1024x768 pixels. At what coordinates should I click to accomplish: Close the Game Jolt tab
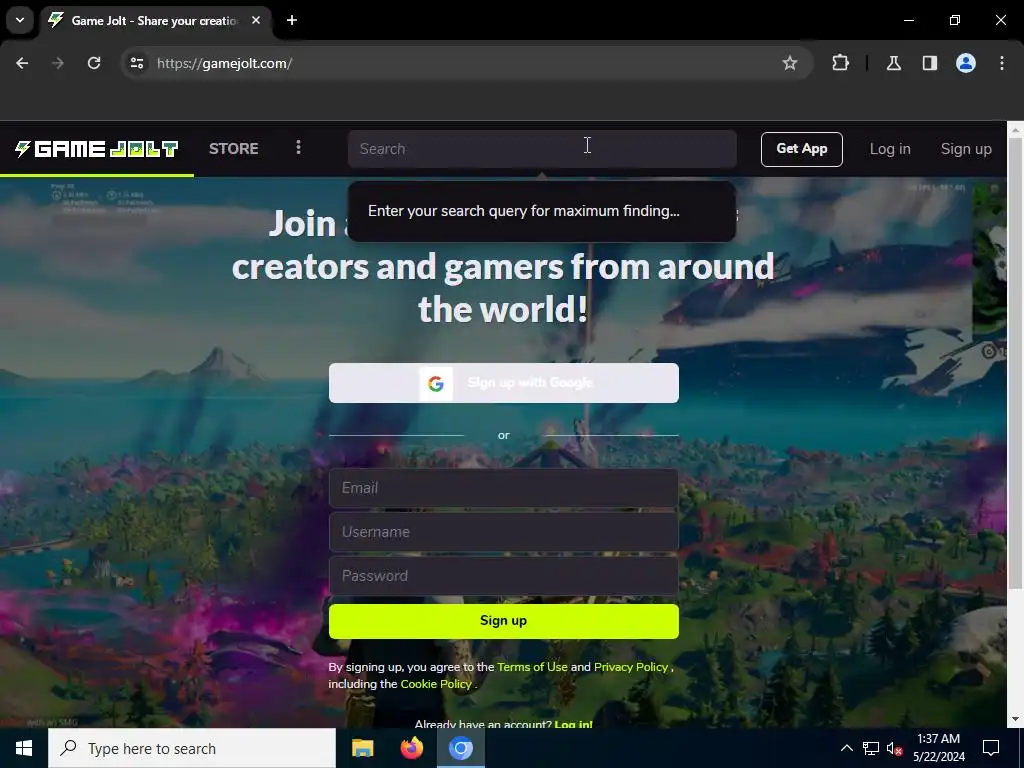tap(256, 20)
